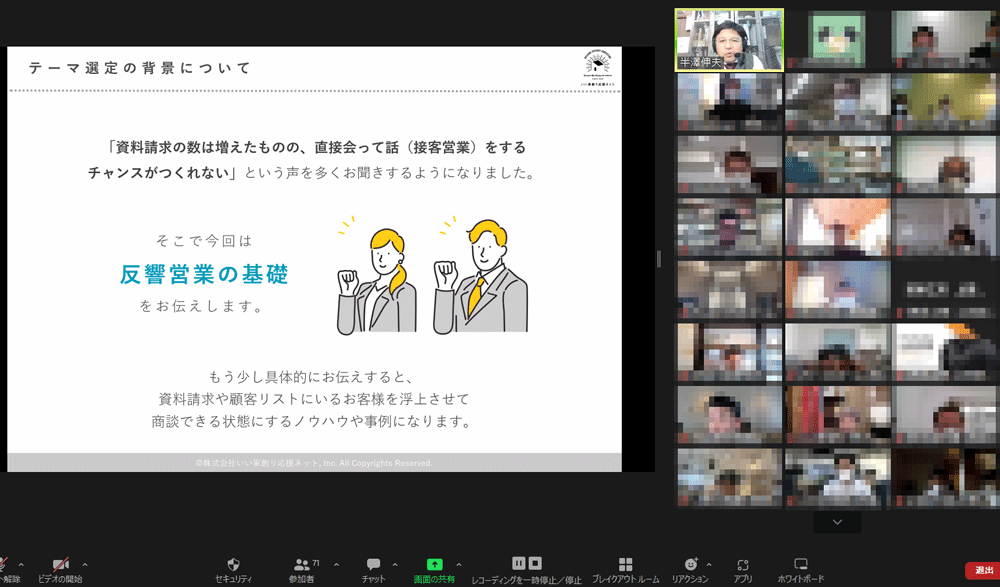Open the アプリ apps icon
The image size is (1000, 587).
[x=742, y=565]
